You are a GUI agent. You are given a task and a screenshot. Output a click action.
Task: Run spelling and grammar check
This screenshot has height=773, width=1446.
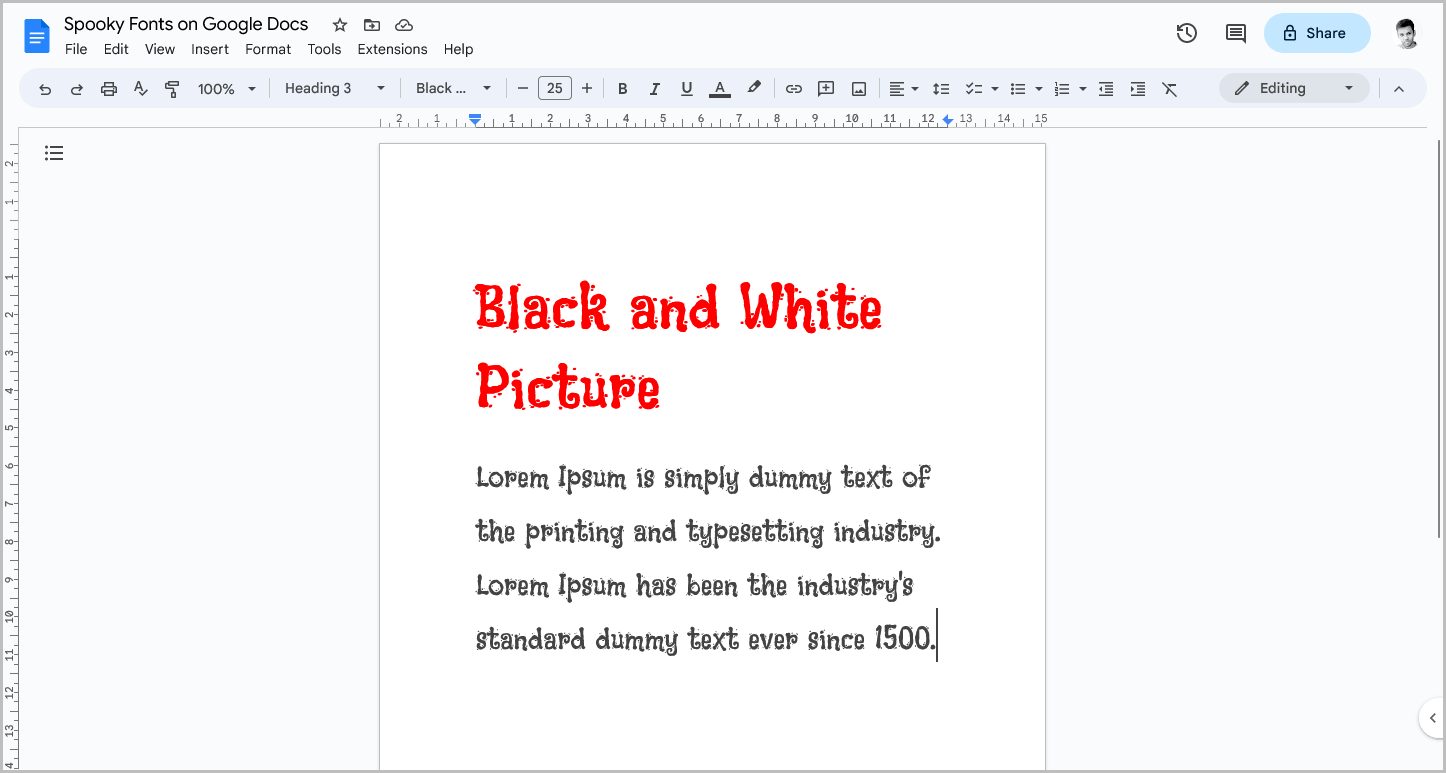tap(140, 88)
